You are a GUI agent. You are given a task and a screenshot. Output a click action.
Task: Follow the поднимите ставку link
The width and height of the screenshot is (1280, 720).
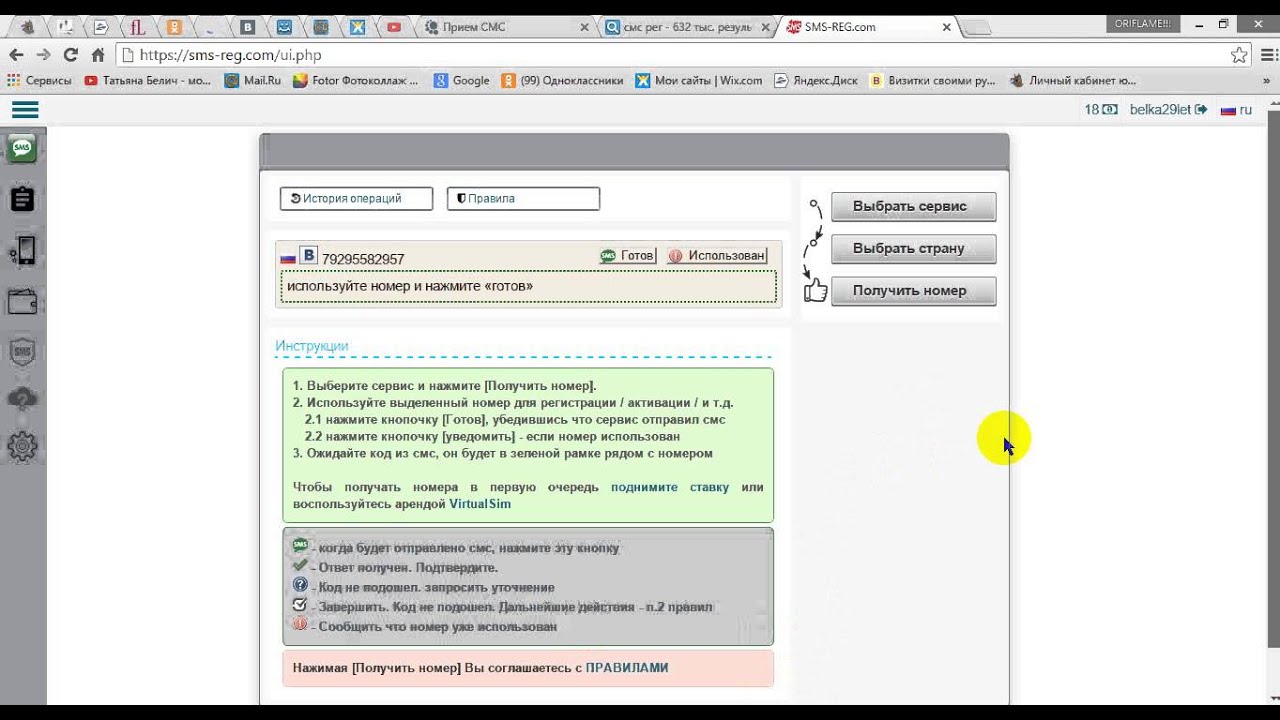coord(670,487)
